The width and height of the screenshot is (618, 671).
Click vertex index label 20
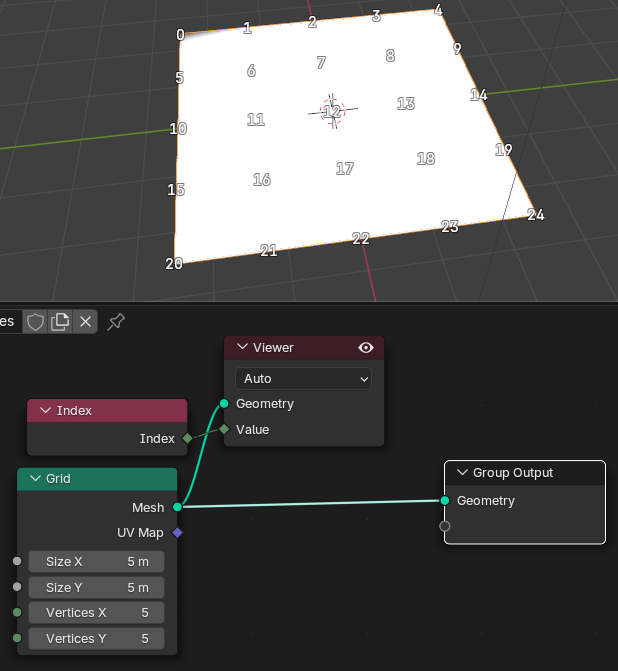(174, 264)
